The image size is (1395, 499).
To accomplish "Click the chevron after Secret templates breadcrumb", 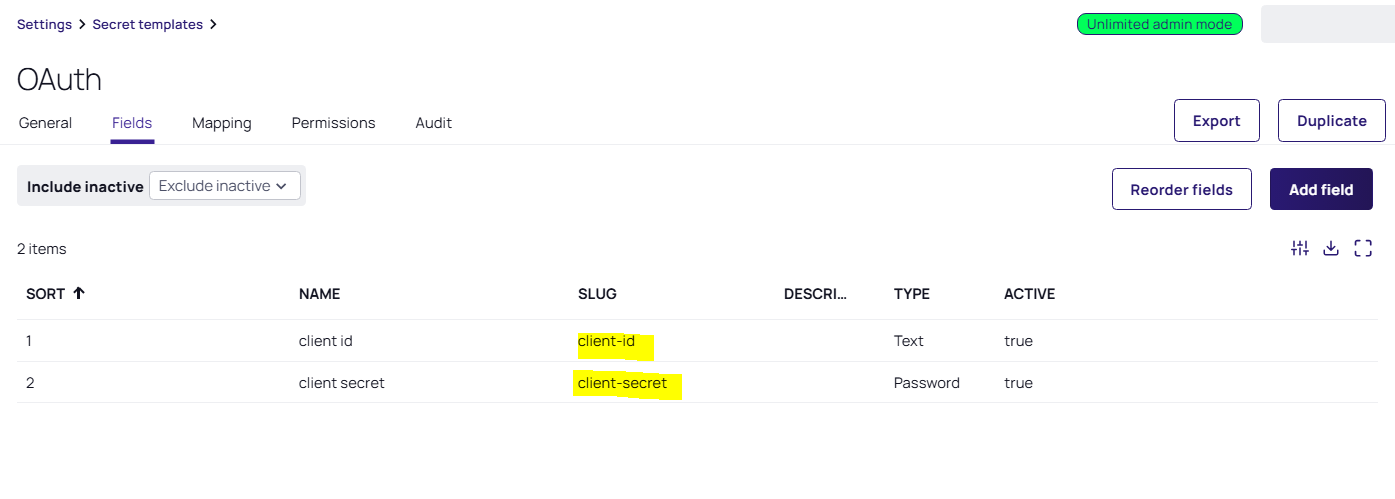I will click(213, 24).
